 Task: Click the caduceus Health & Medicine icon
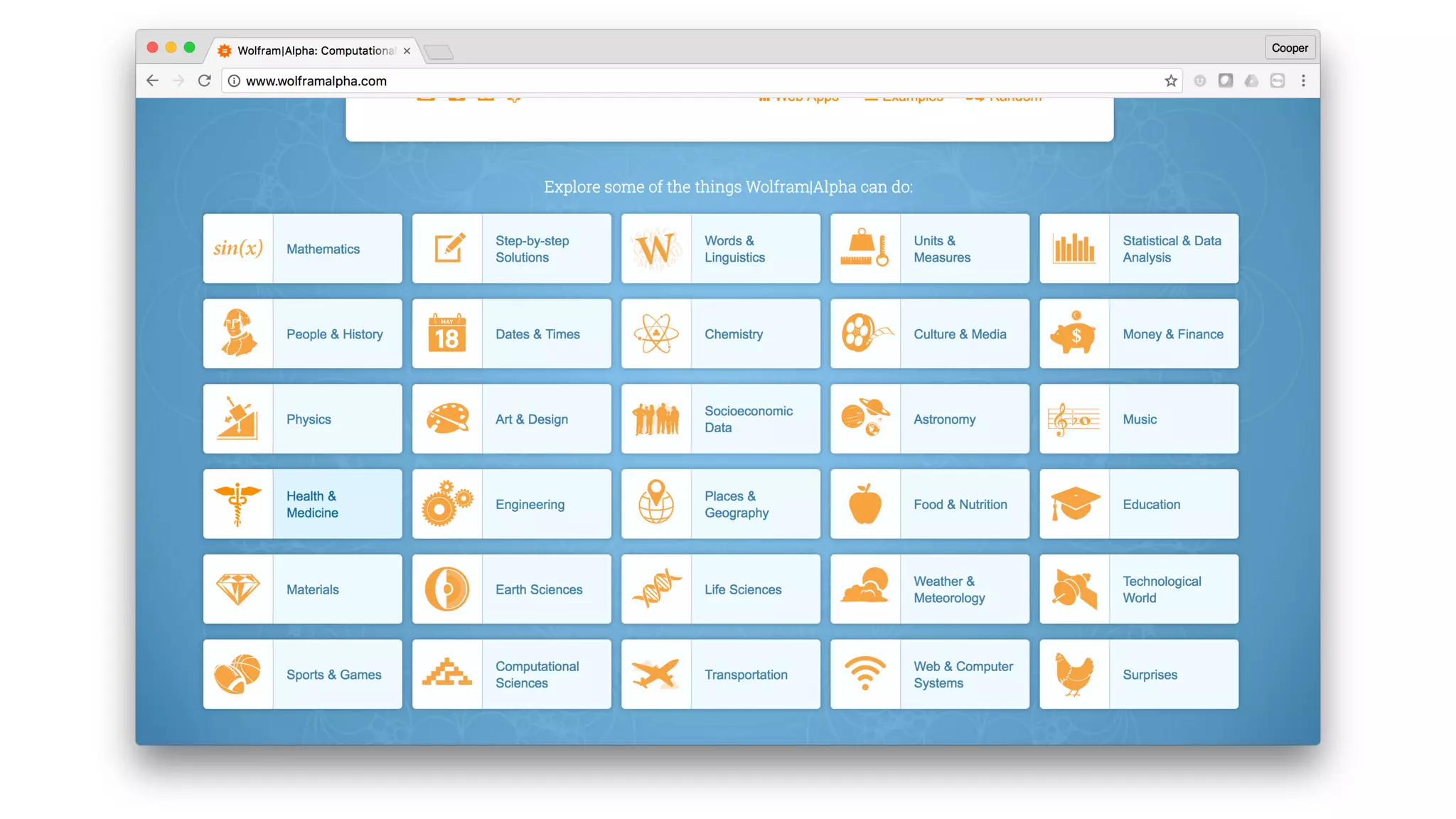(238, 503)
